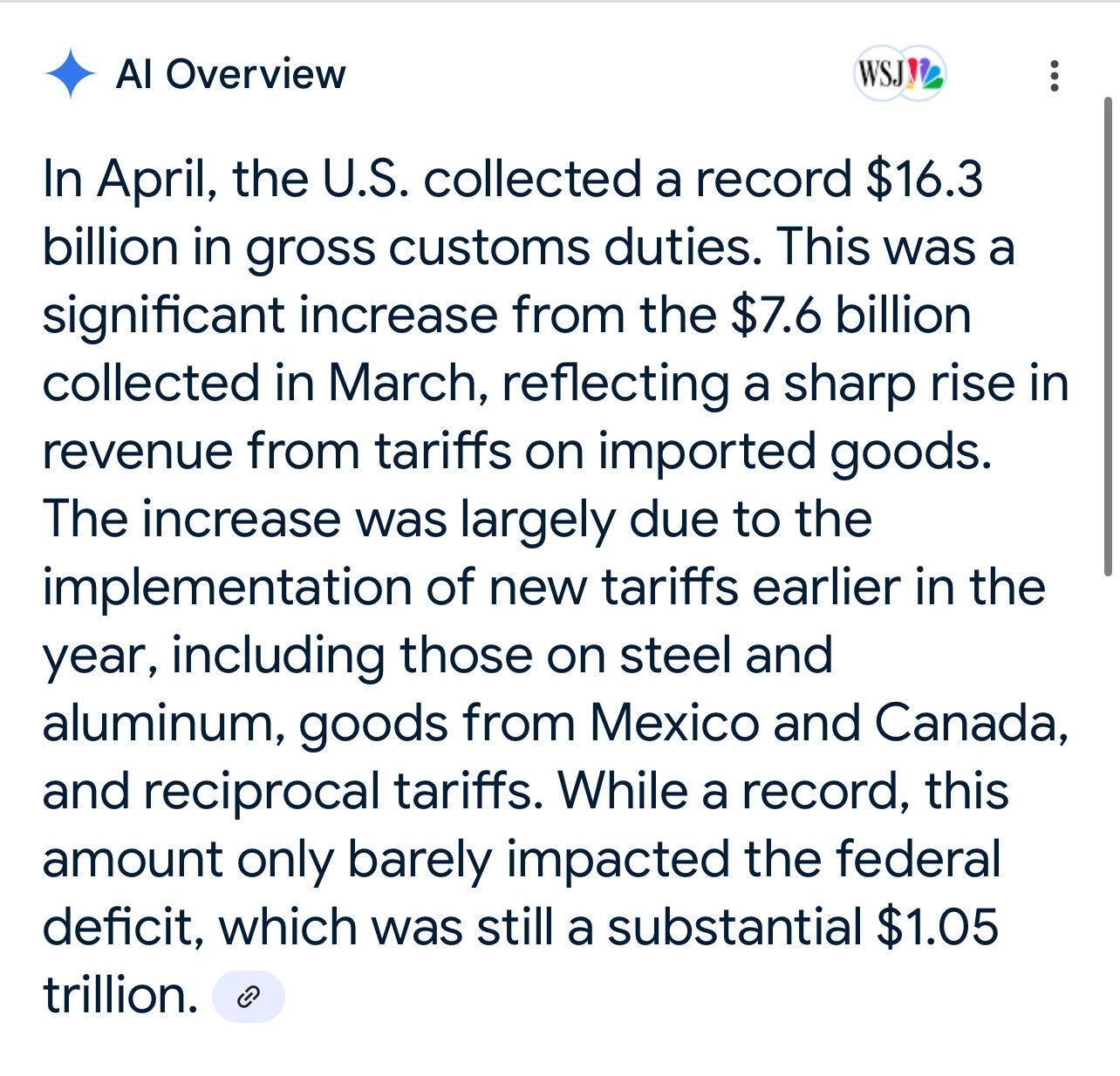
Task: Click the '$7.6 billion' text
Action: [850, 315]
